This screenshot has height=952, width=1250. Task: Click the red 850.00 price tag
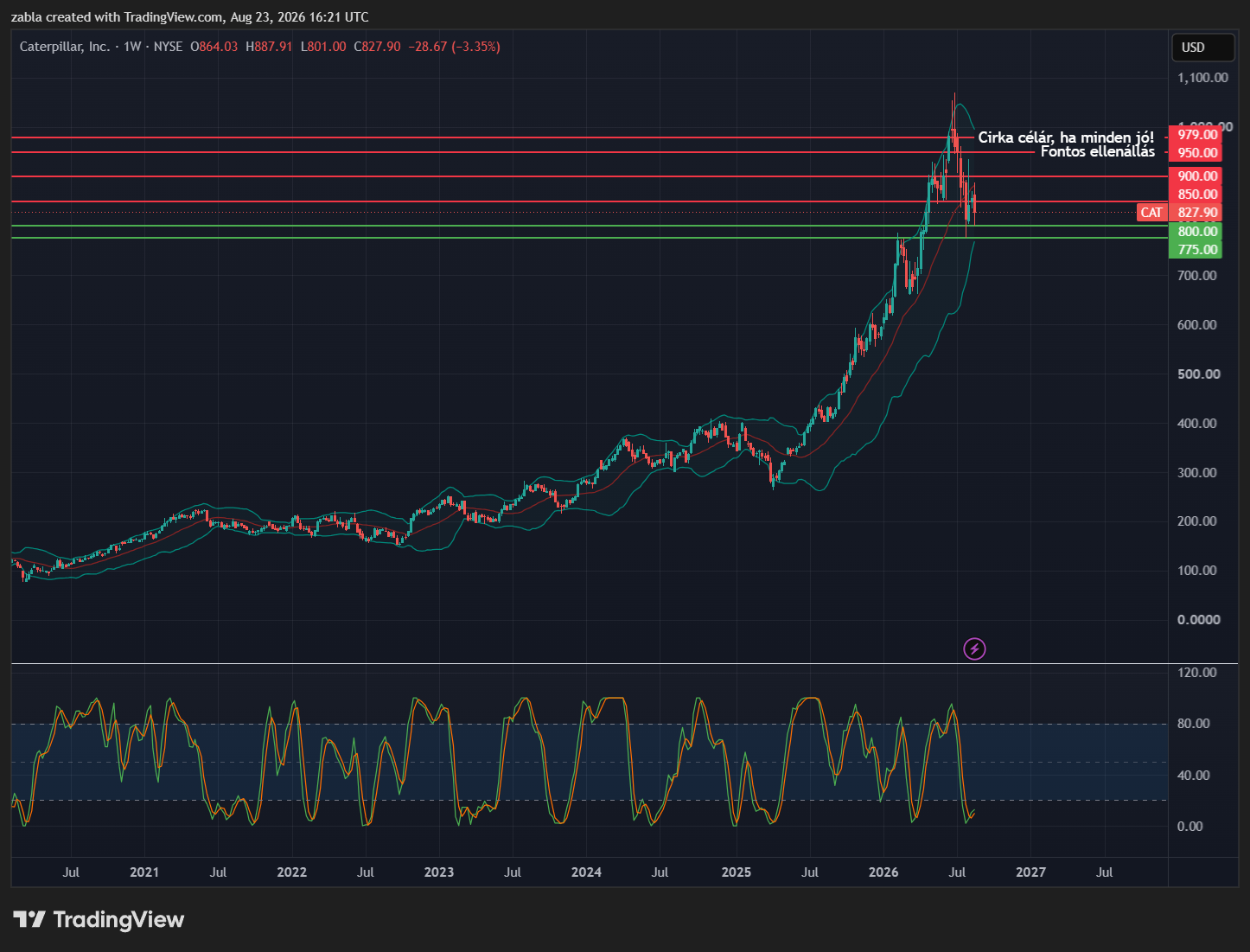pyautogui.click(x=1196, y=195)
